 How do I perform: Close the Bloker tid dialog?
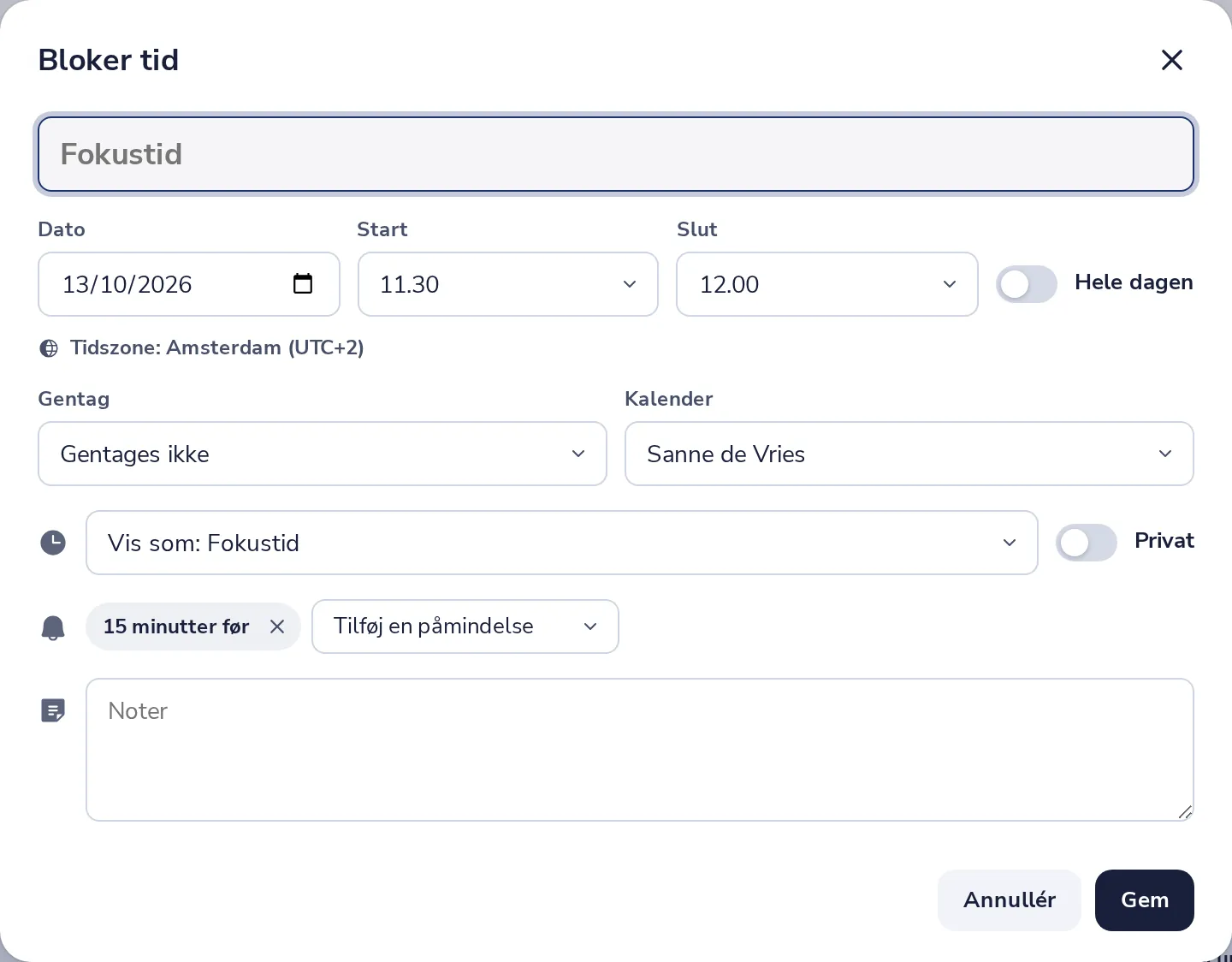click(1171, 60)
